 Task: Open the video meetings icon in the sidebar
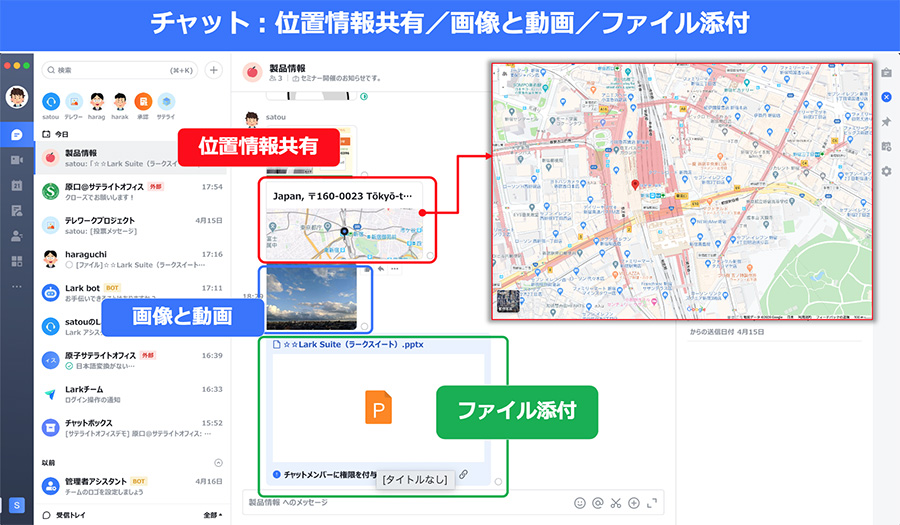click(17, 160)
